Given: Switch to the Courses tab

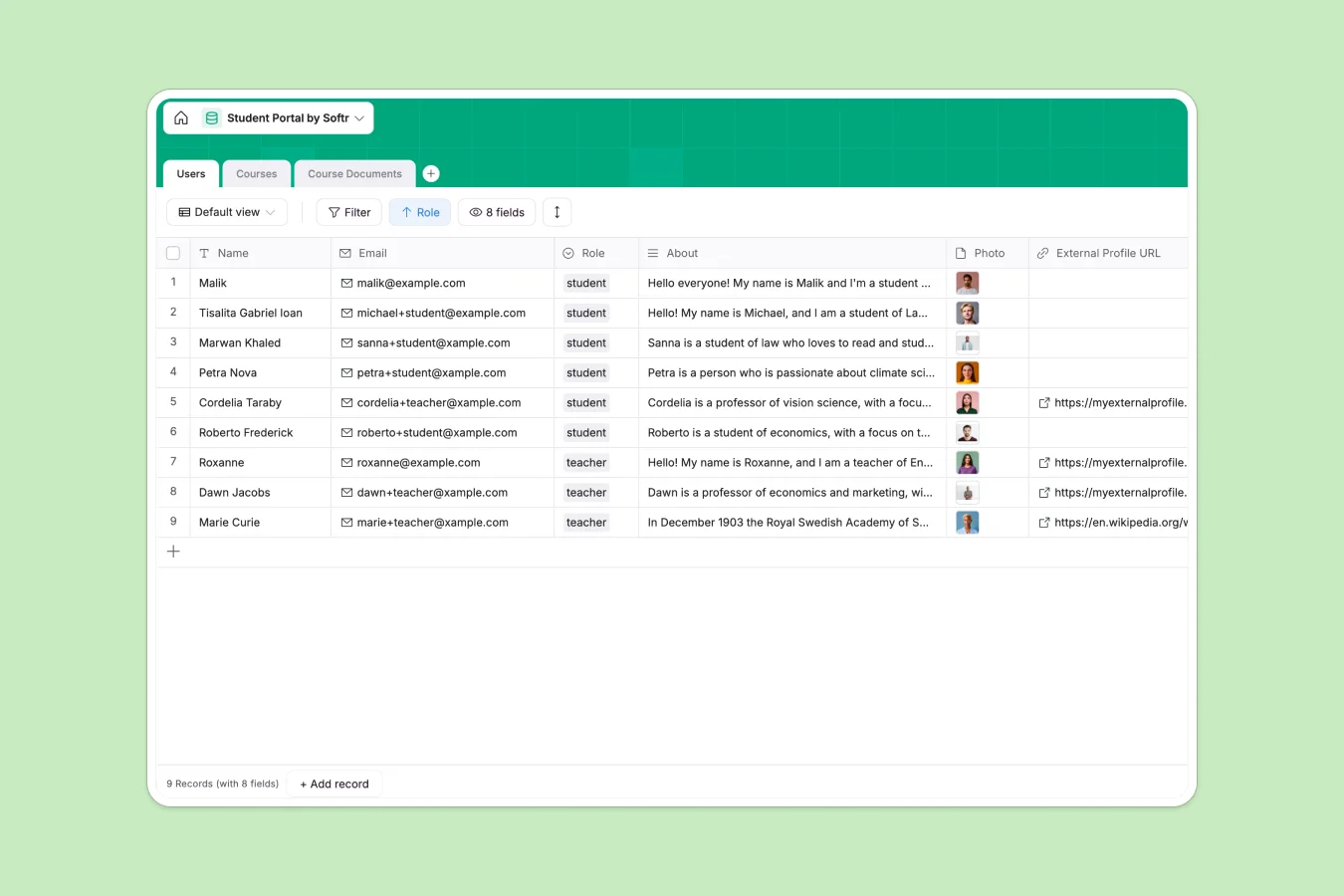Looking at the screenshot, I should [x=256, y=173].
